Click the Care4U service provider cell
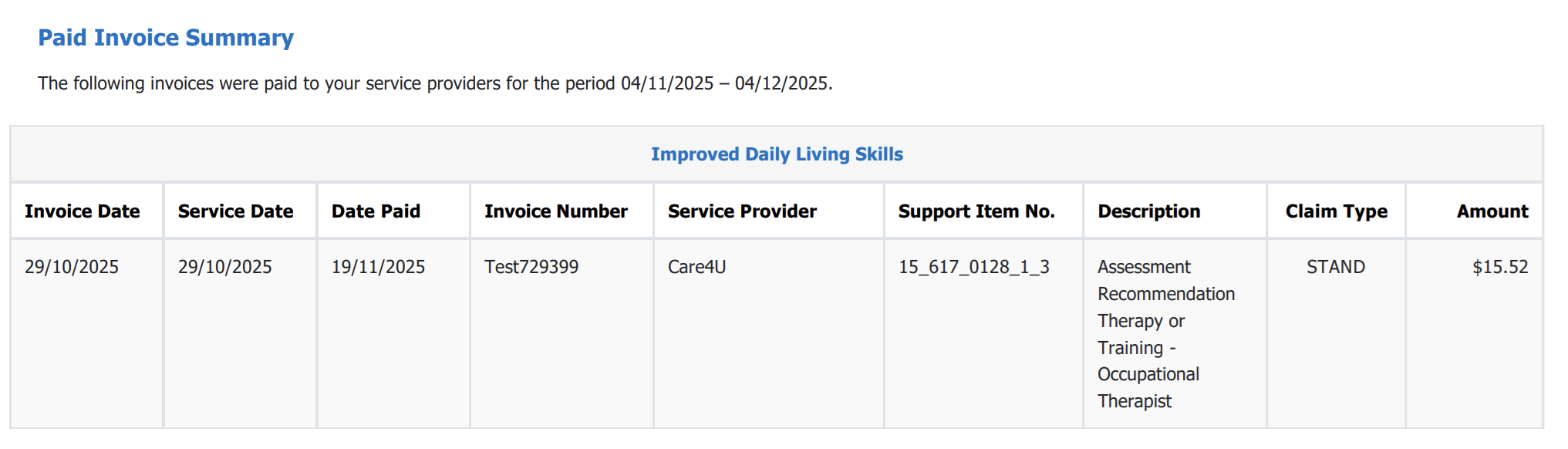The height and width of the screenshot is (449, 1568). 697,267
